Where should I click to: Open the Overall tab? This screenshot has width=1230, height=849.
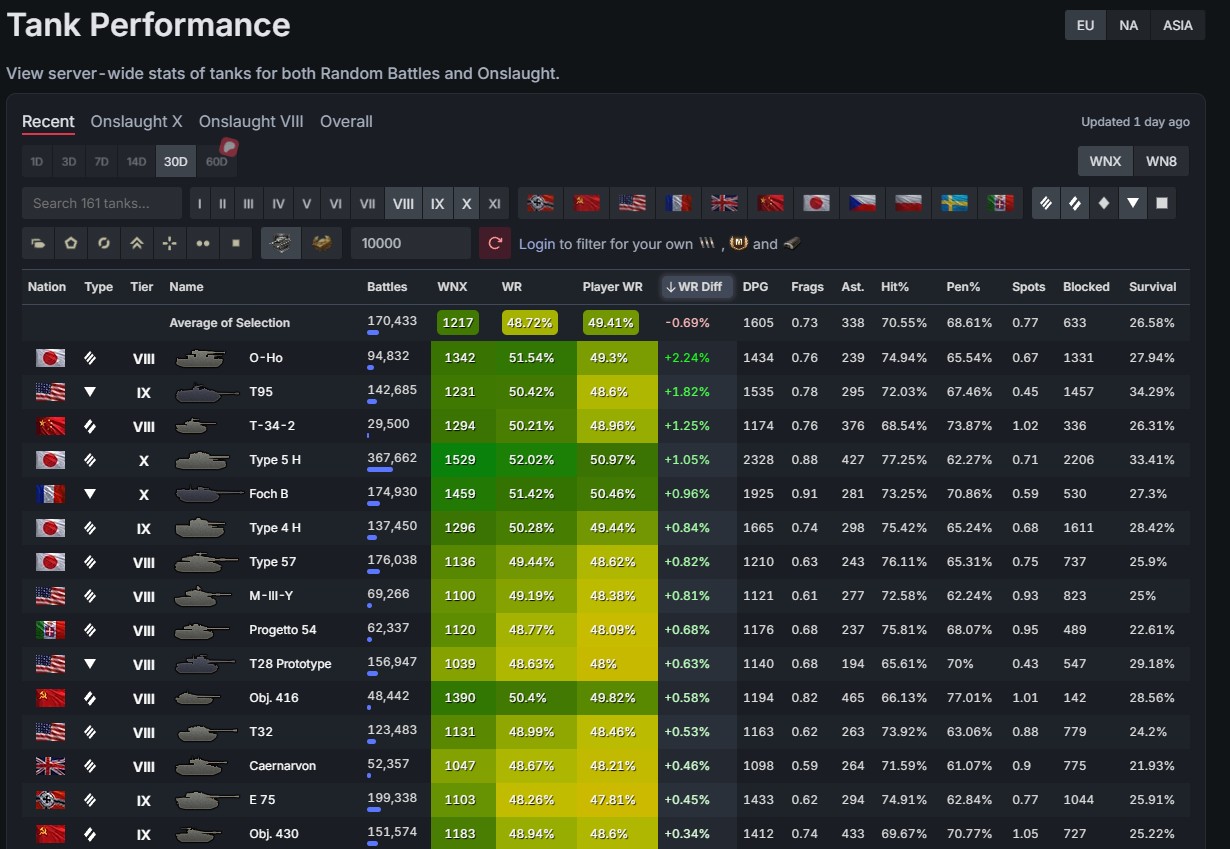346,122
